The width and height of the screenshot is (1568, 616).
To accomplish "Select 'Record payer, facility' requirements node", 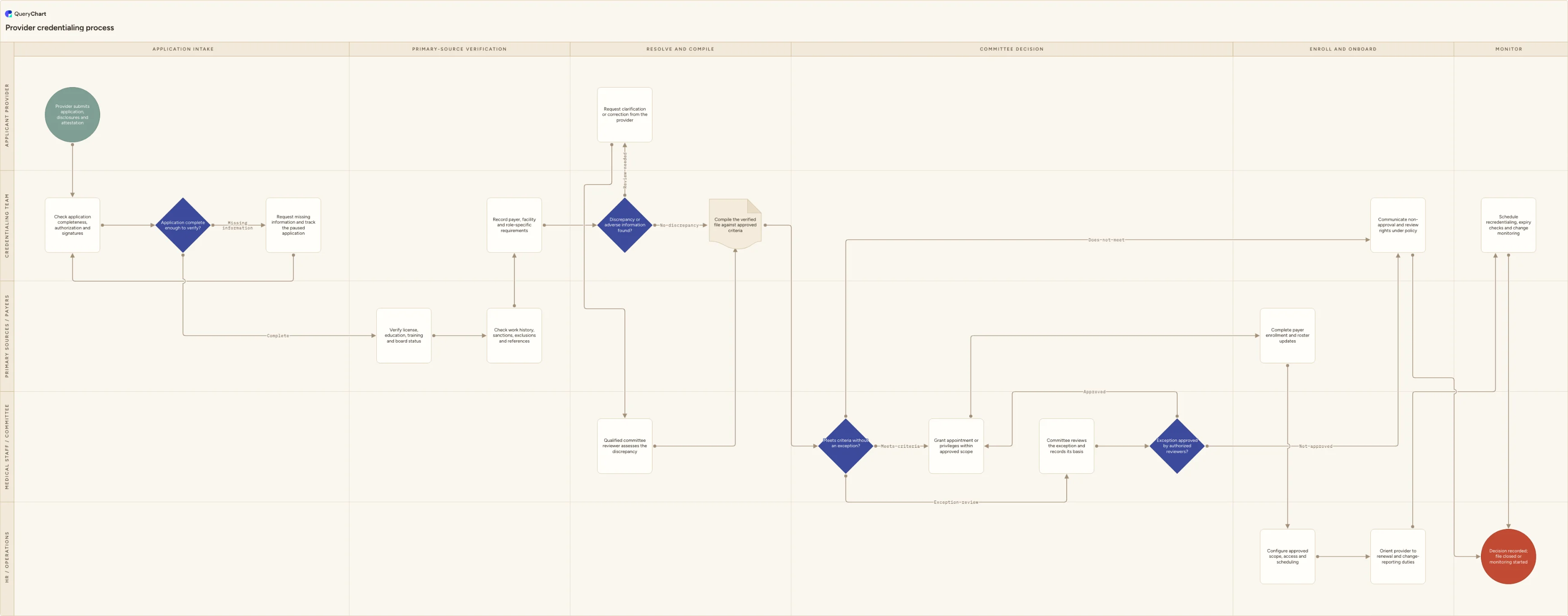I will click(514, 225).
